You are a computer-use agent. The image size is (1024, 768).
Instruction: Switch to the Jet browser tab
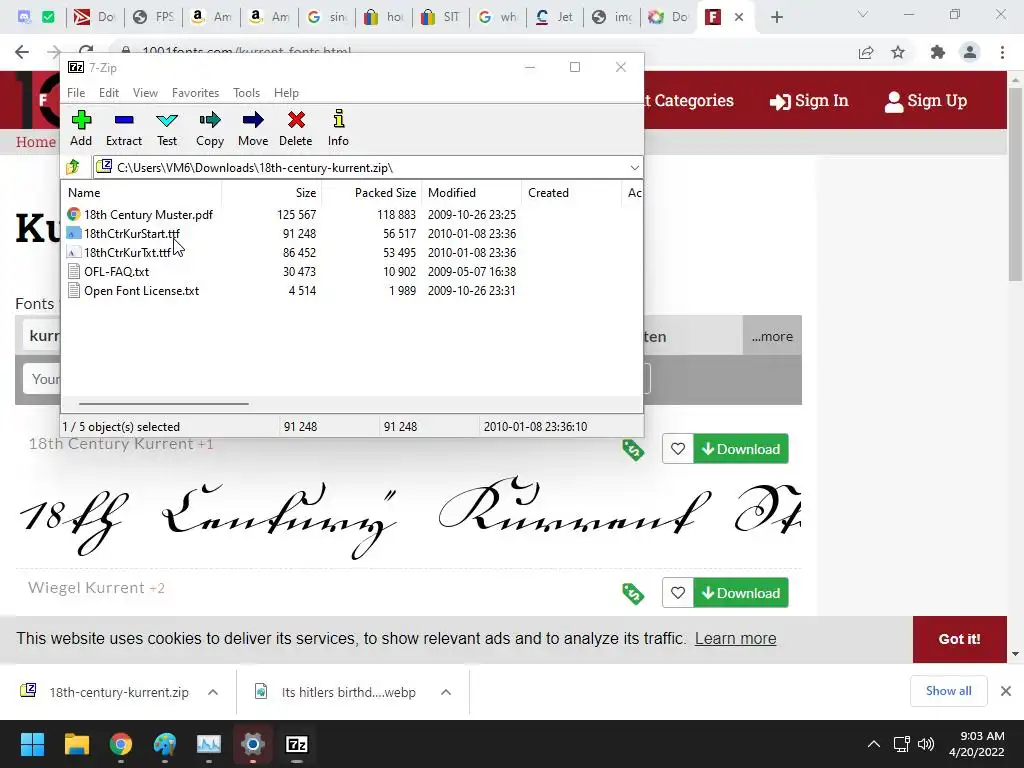tap(554, 17)
